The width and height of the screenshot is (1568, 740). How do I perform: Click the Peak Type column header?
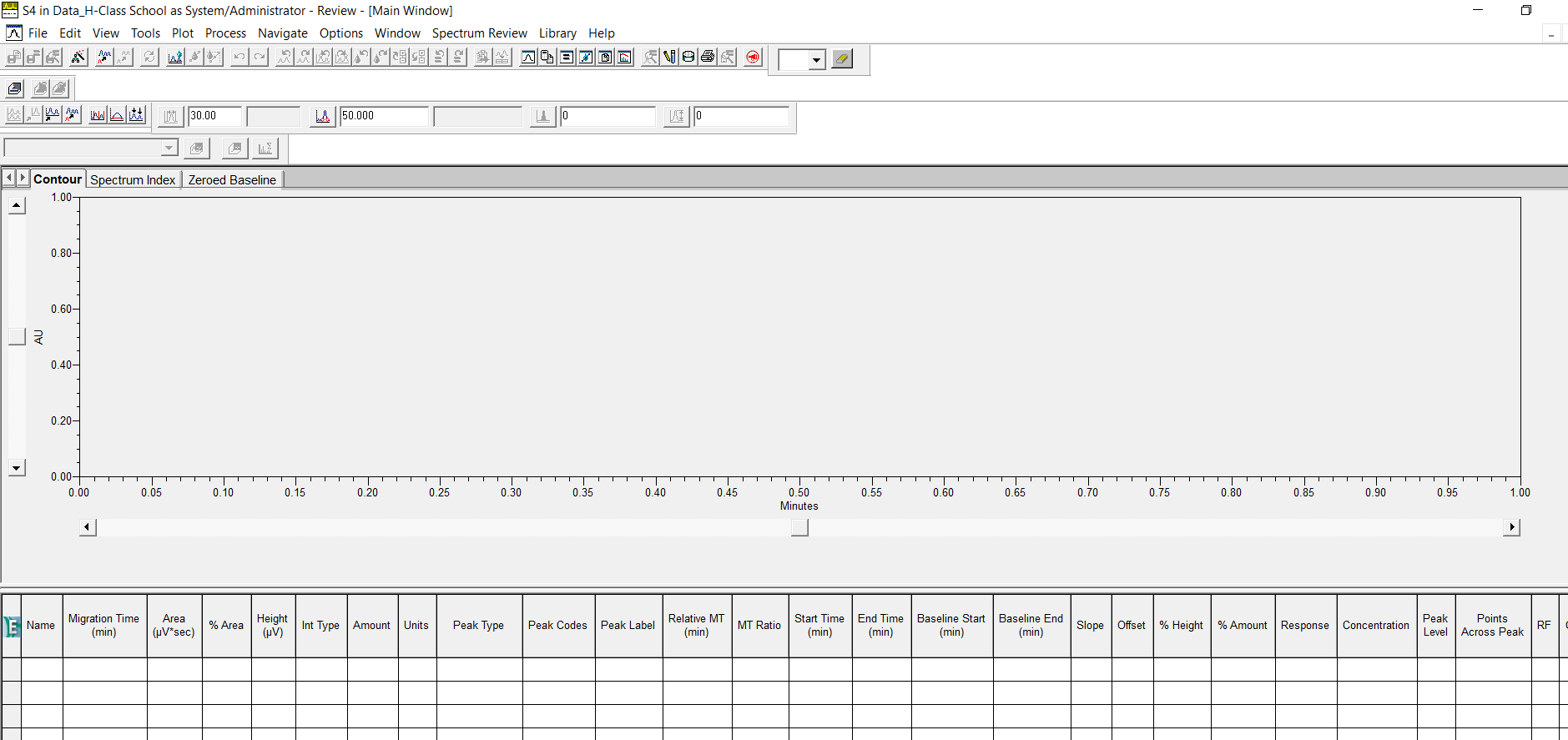[478, 625]
